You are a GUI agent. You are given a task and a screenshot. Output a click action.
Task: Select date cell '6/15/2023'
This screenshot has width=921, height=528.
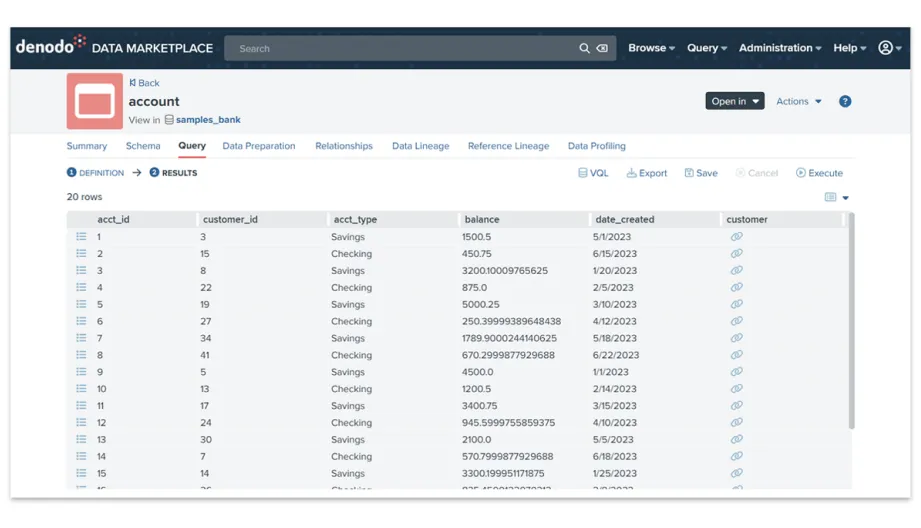click(614, 254)
